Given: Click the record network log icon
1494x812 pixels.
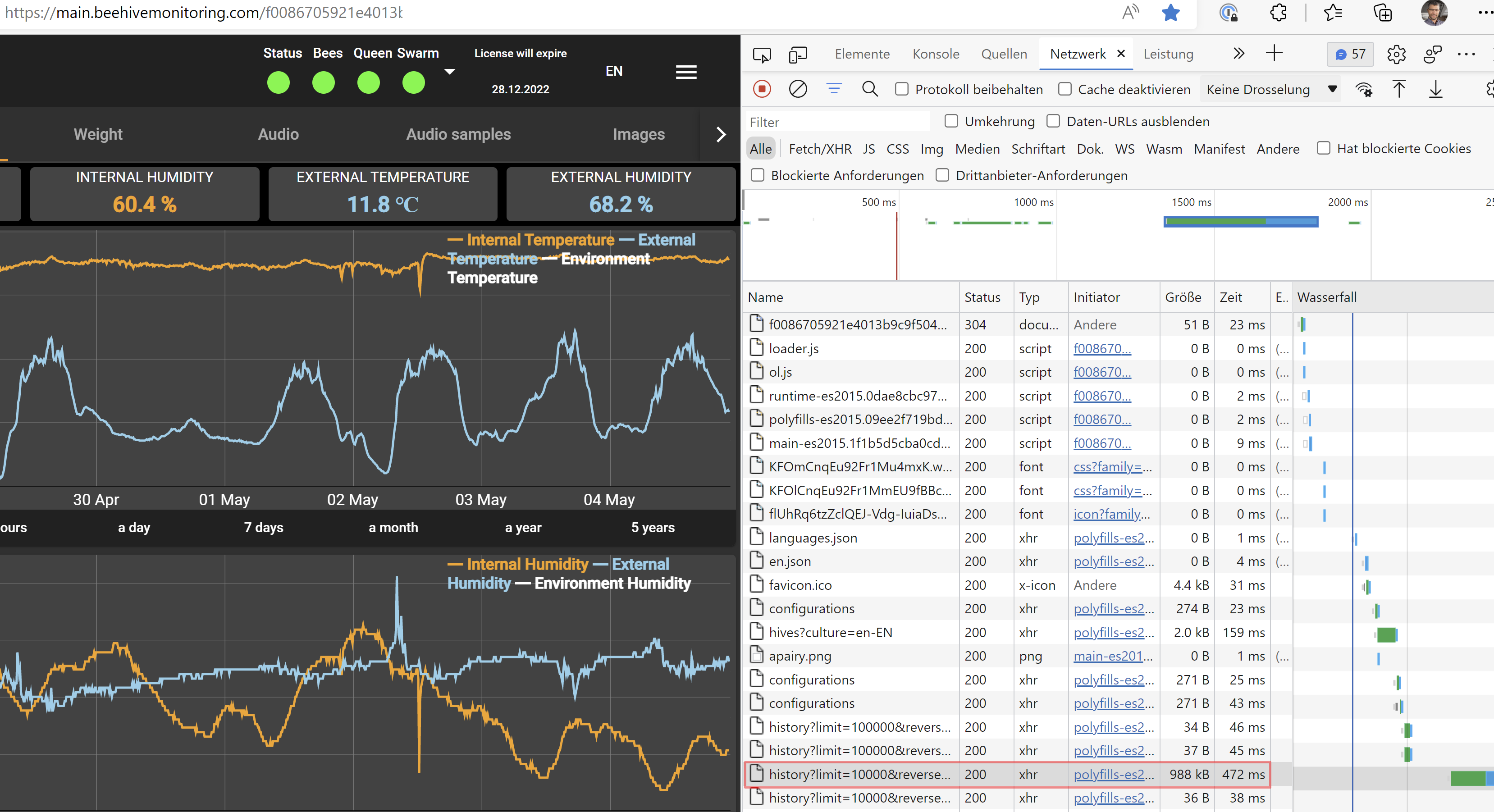Looking at the screenshot, I should tap(762, 89).
